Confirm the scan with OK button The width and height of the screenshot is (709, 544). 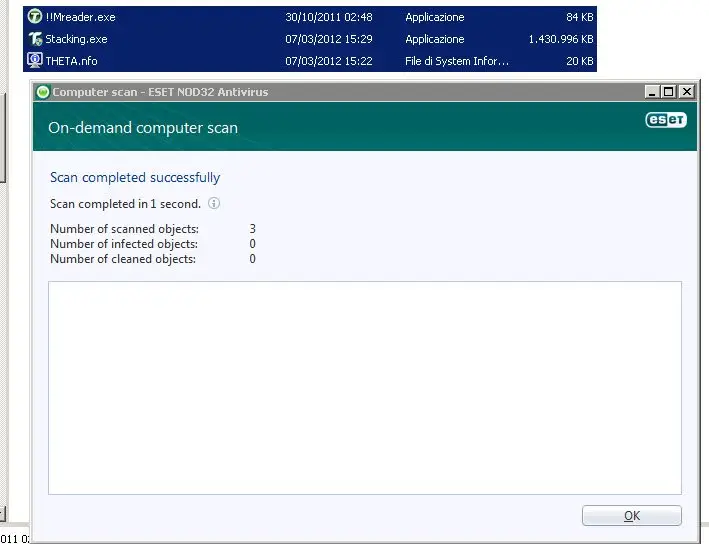632,516
